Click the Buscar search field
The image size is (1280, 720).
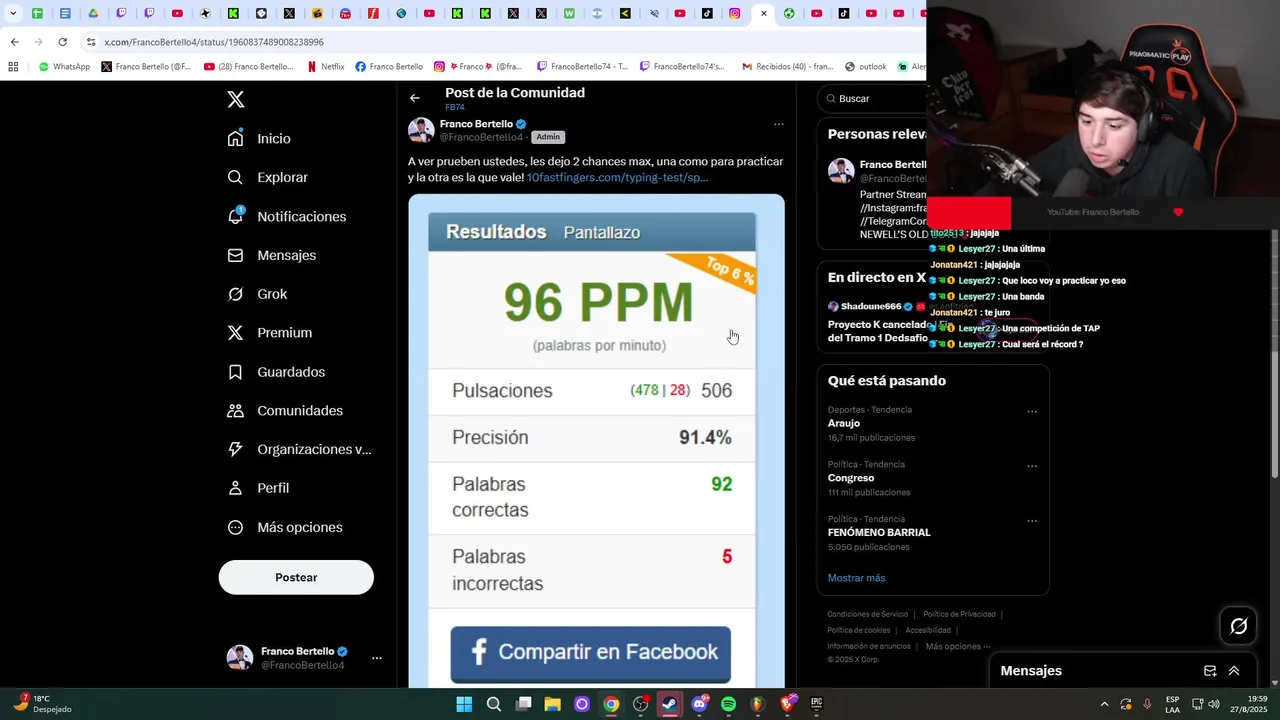coord(872,98)
